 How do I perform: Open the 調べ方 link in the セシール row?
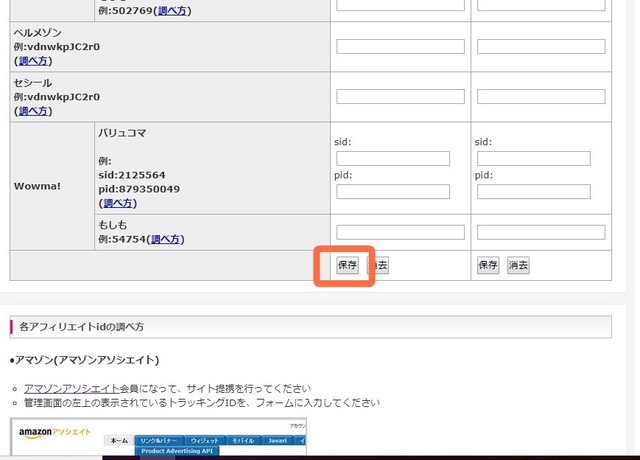(x=33, y=111)
